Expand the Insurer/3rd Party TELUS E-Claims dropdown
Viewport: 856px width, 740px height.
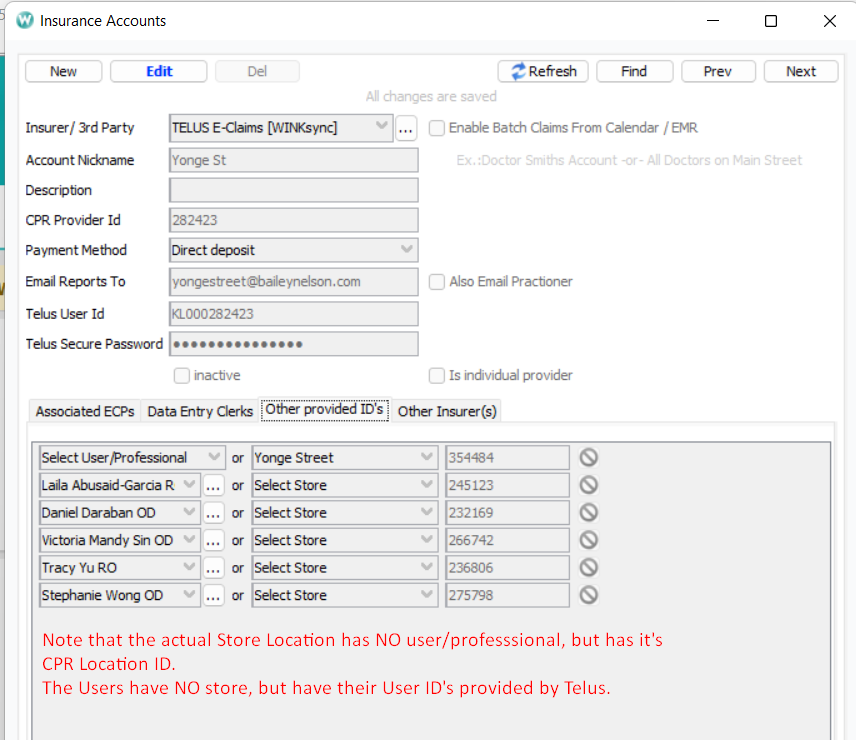click(281, 128)
